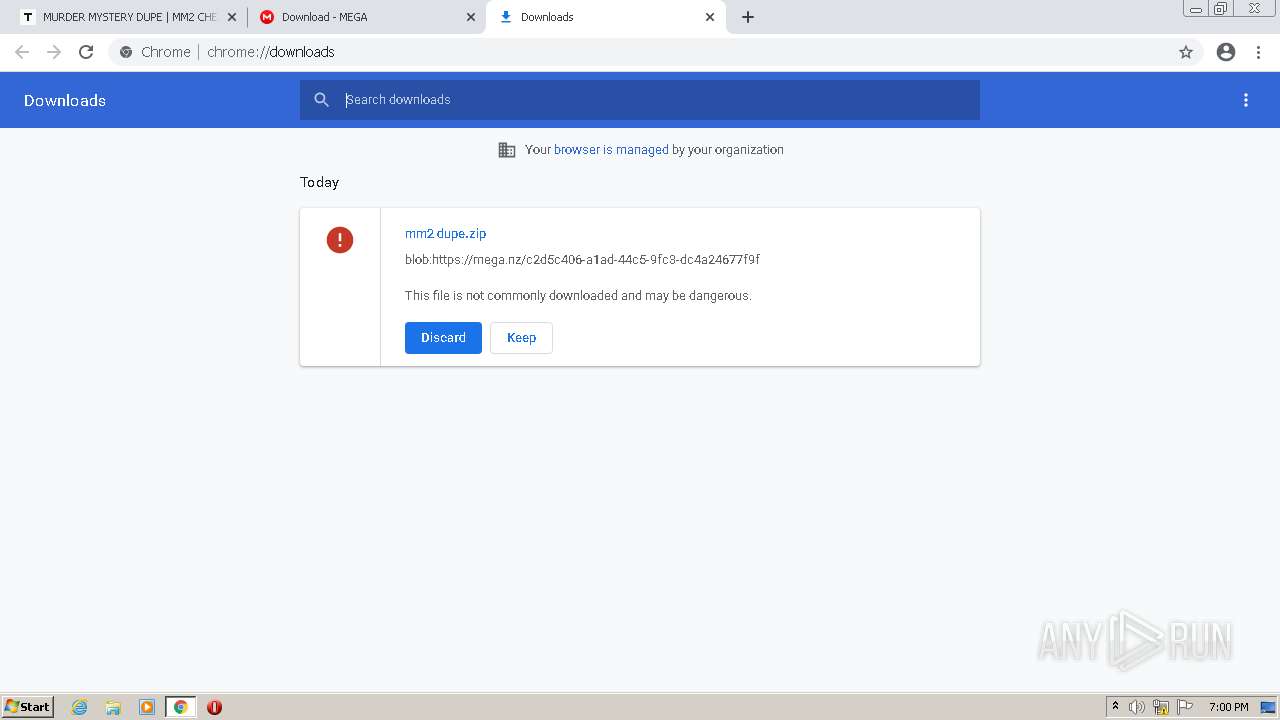Click the Show desktop button
This screenshot has width=1280, height=720.
[1269, 707]
